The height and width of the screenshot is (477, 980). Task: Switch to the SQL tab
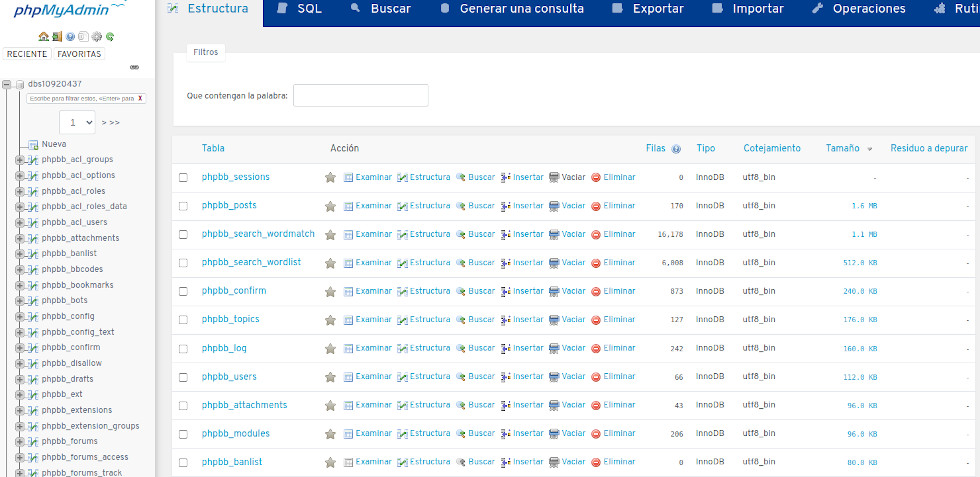coord(301,9)
